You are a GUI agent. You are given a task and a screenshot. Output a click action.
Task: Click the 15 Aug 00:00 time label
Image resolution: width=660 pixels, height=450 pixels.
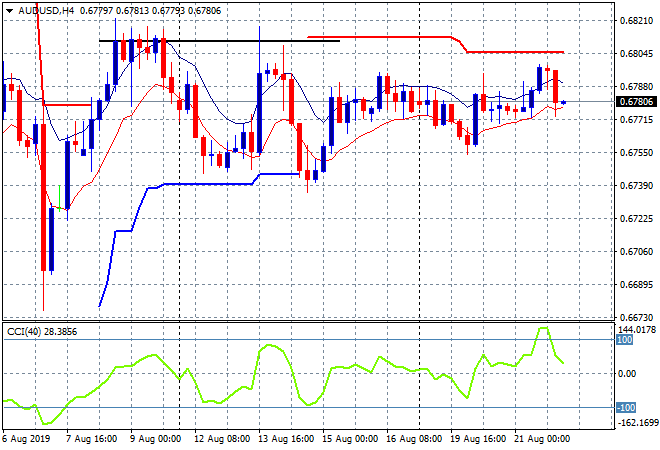click(x=350, y=439)
